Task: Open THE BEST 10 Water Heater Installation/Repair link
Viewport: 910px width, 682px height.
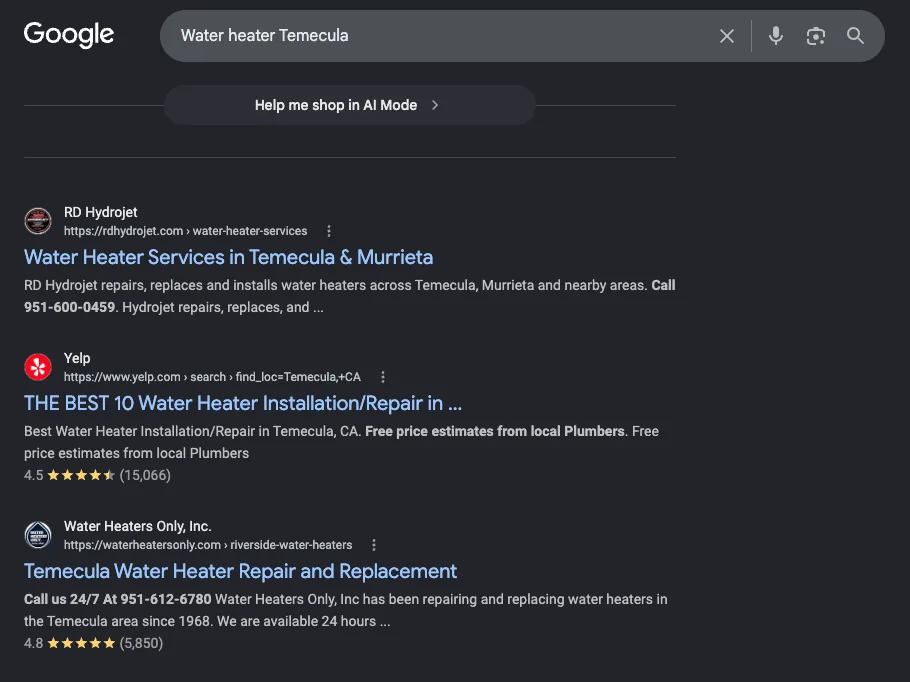Action: (243, 403)
